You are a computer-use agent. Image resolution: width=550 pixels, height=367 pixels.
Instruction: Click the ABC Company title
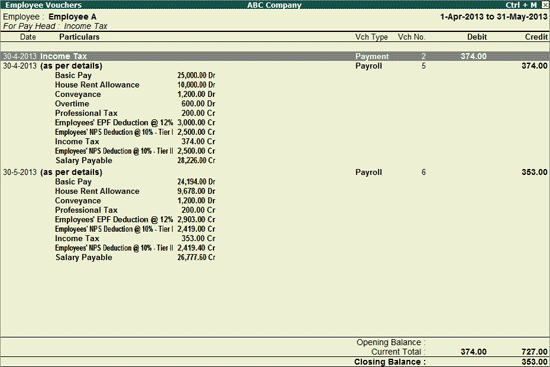(274, 5)
